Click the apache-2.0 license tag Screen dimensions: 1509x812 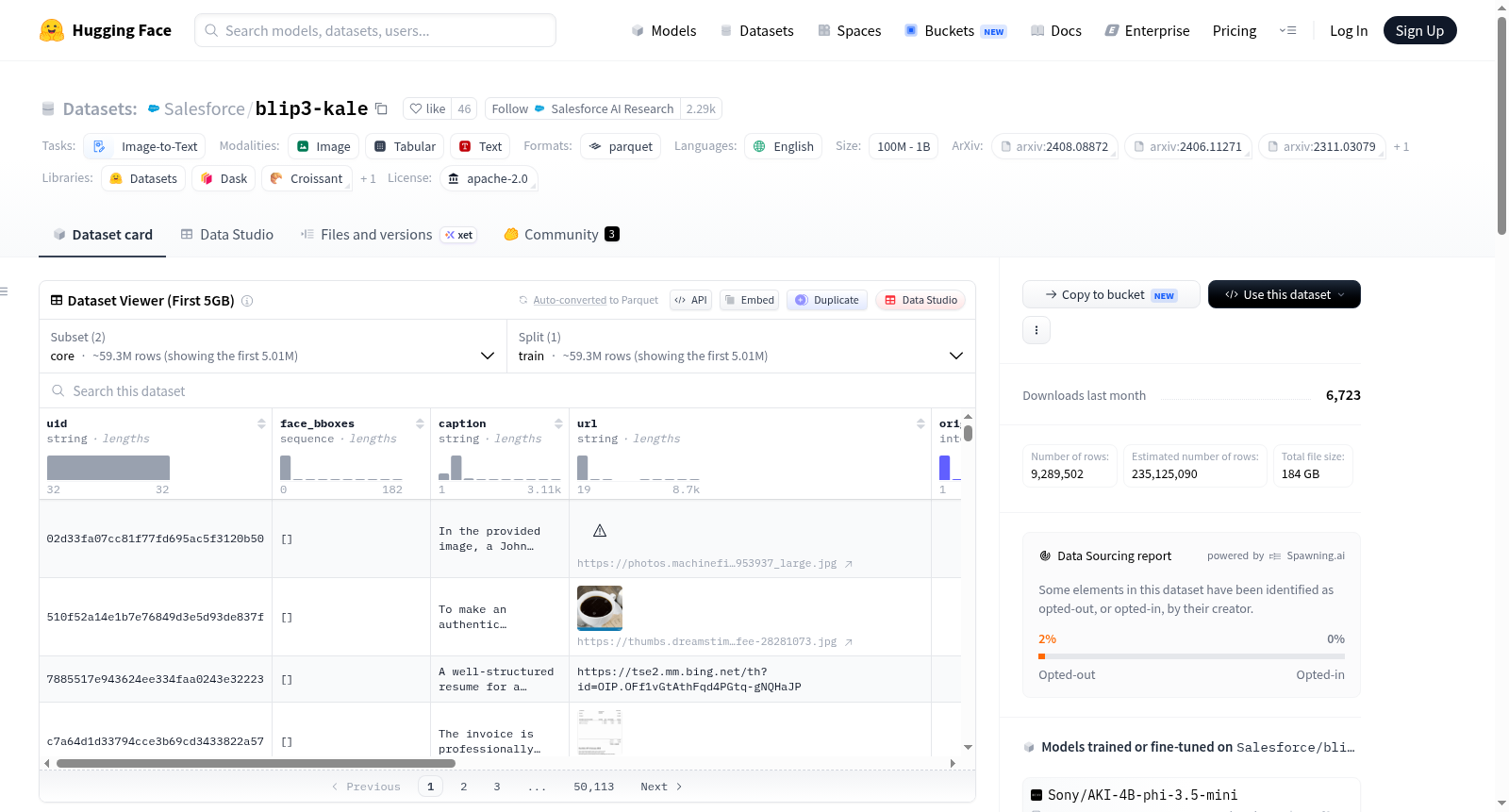point(489,178)
